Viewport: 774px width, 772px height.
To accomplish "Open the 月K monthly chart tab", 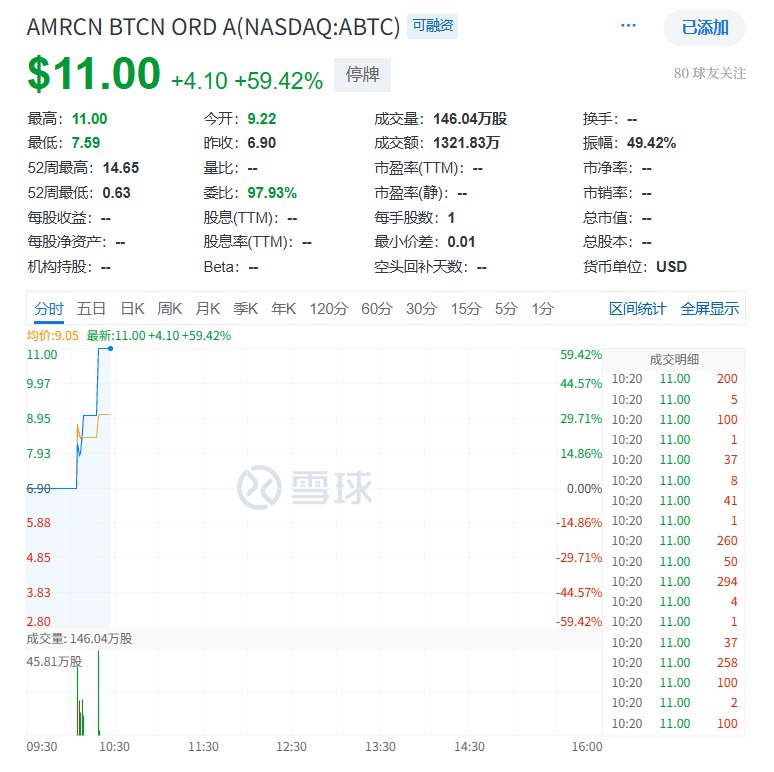I will point(208,309).
